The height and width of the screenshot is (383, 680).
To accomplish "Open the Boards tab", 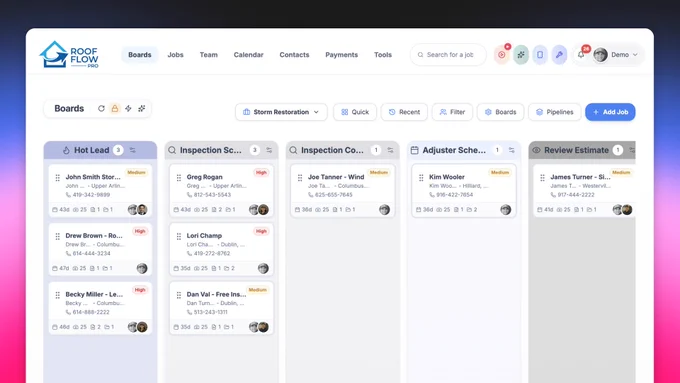I will (140, 55).
